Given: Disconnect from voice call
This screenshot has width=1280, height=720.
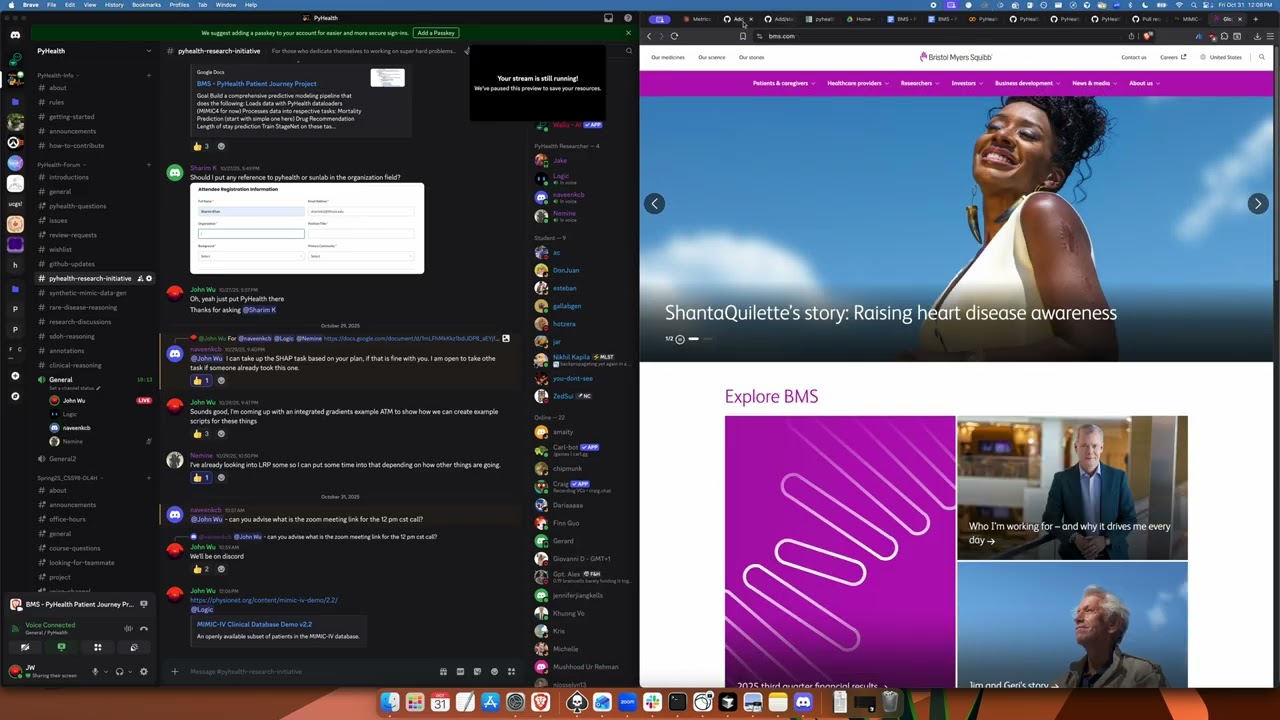Looking at the screenshot, I should pyautogui.click(x=144, y=629).
